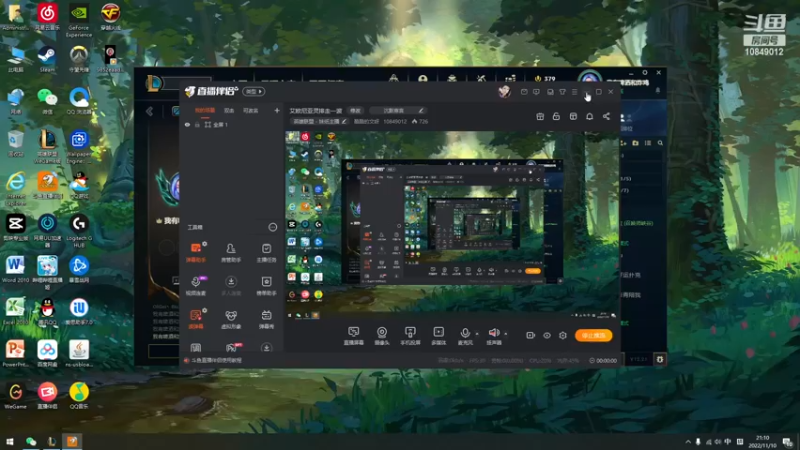Open the layout panel icon above preview
This screenshot has height=450, width=800.
click(573, 116)
